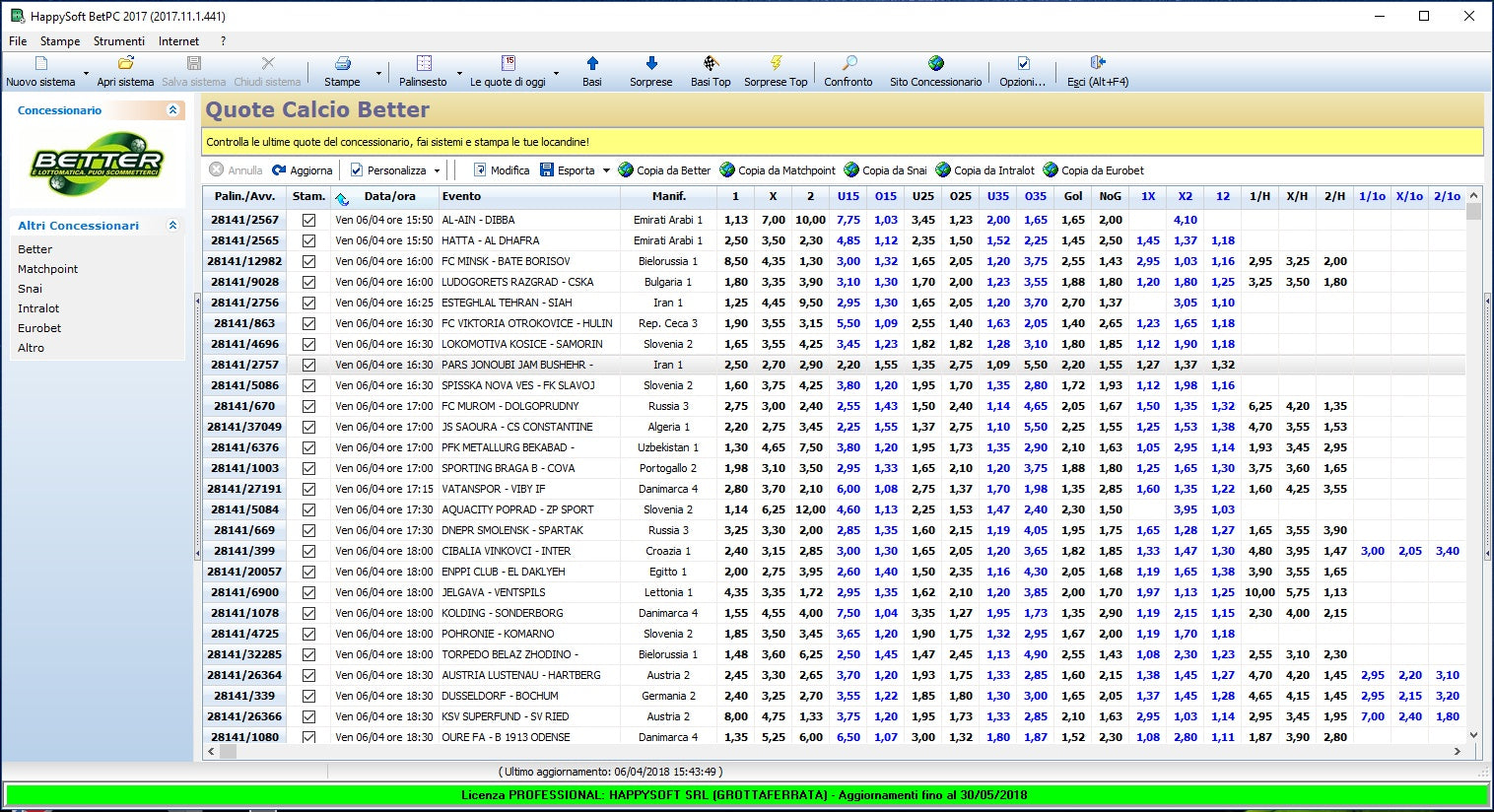
Task: Open Sito Concessionario globe icon
Action: 936,63
